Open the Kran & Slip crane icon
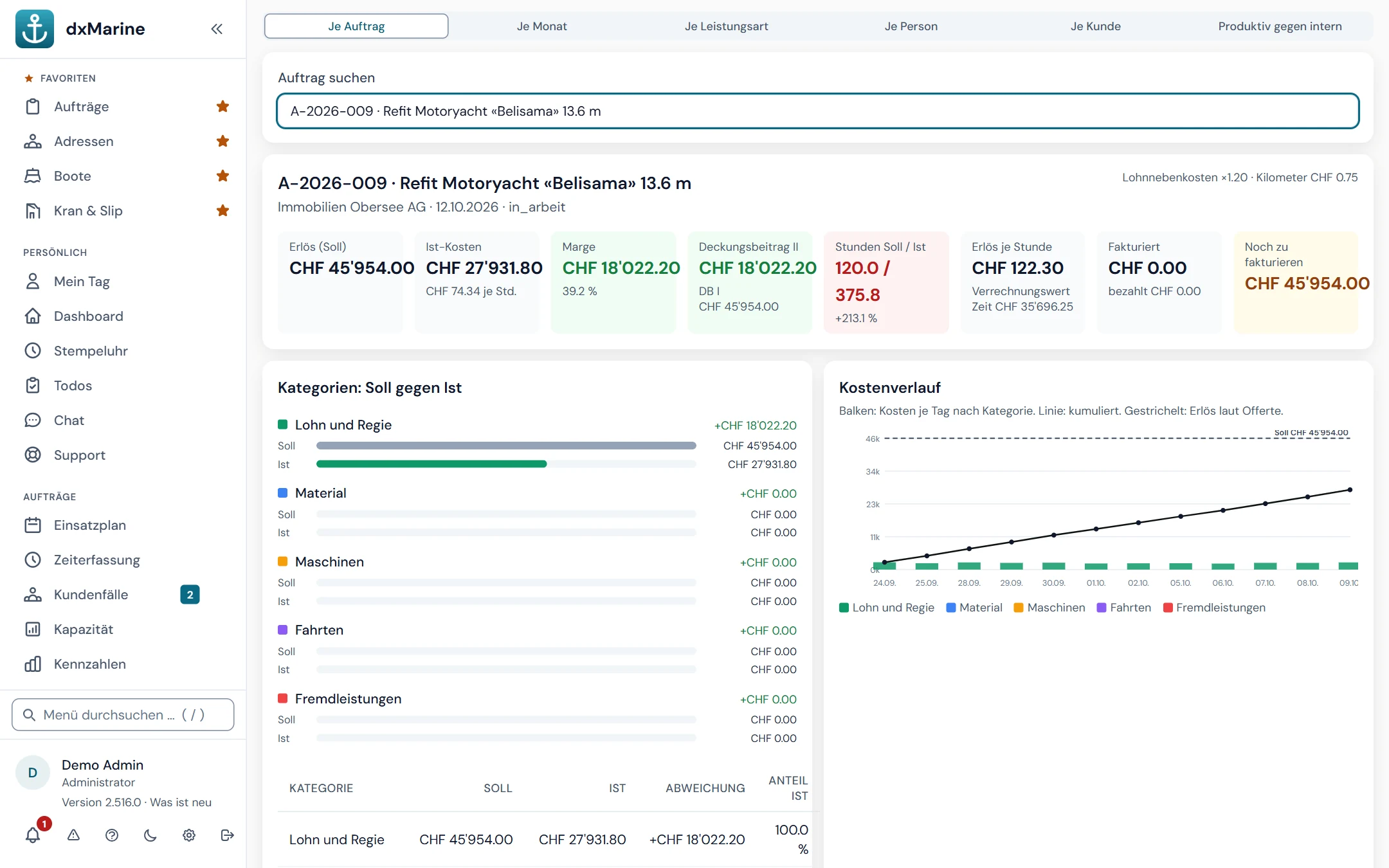Screen dimensions: 1389x868 33,211
